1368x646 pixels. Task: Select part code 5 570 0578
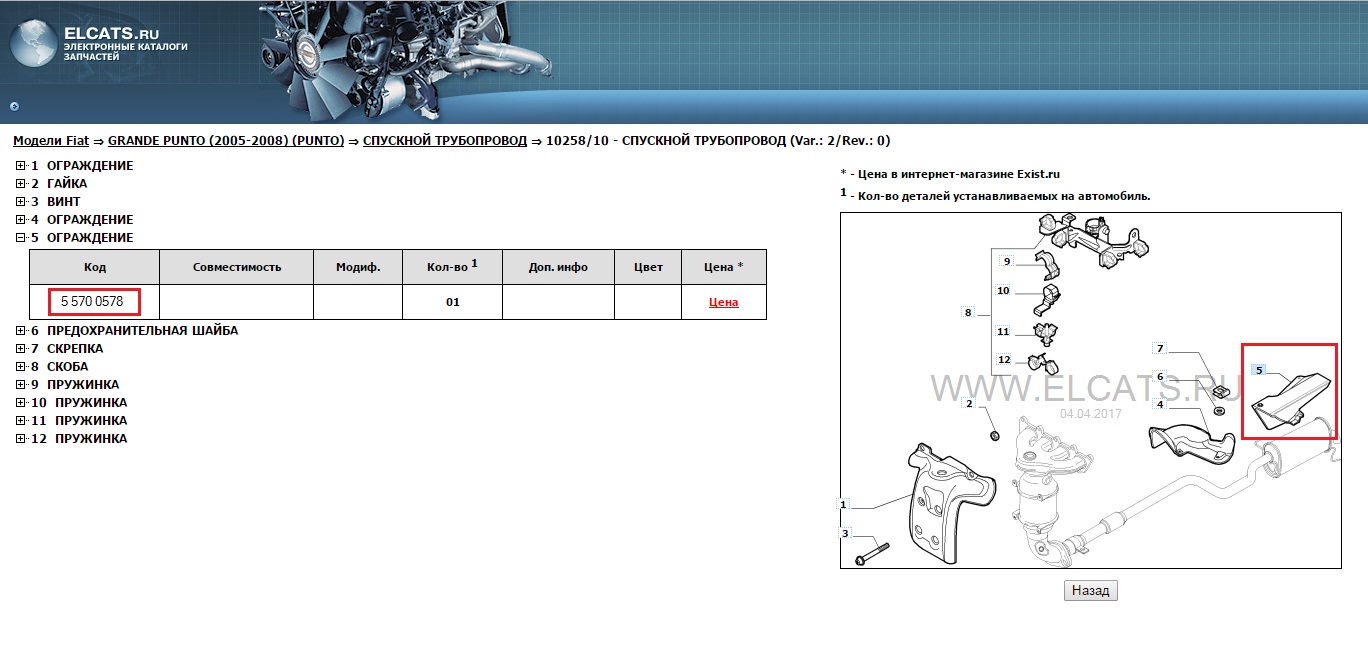coord(92,301)
